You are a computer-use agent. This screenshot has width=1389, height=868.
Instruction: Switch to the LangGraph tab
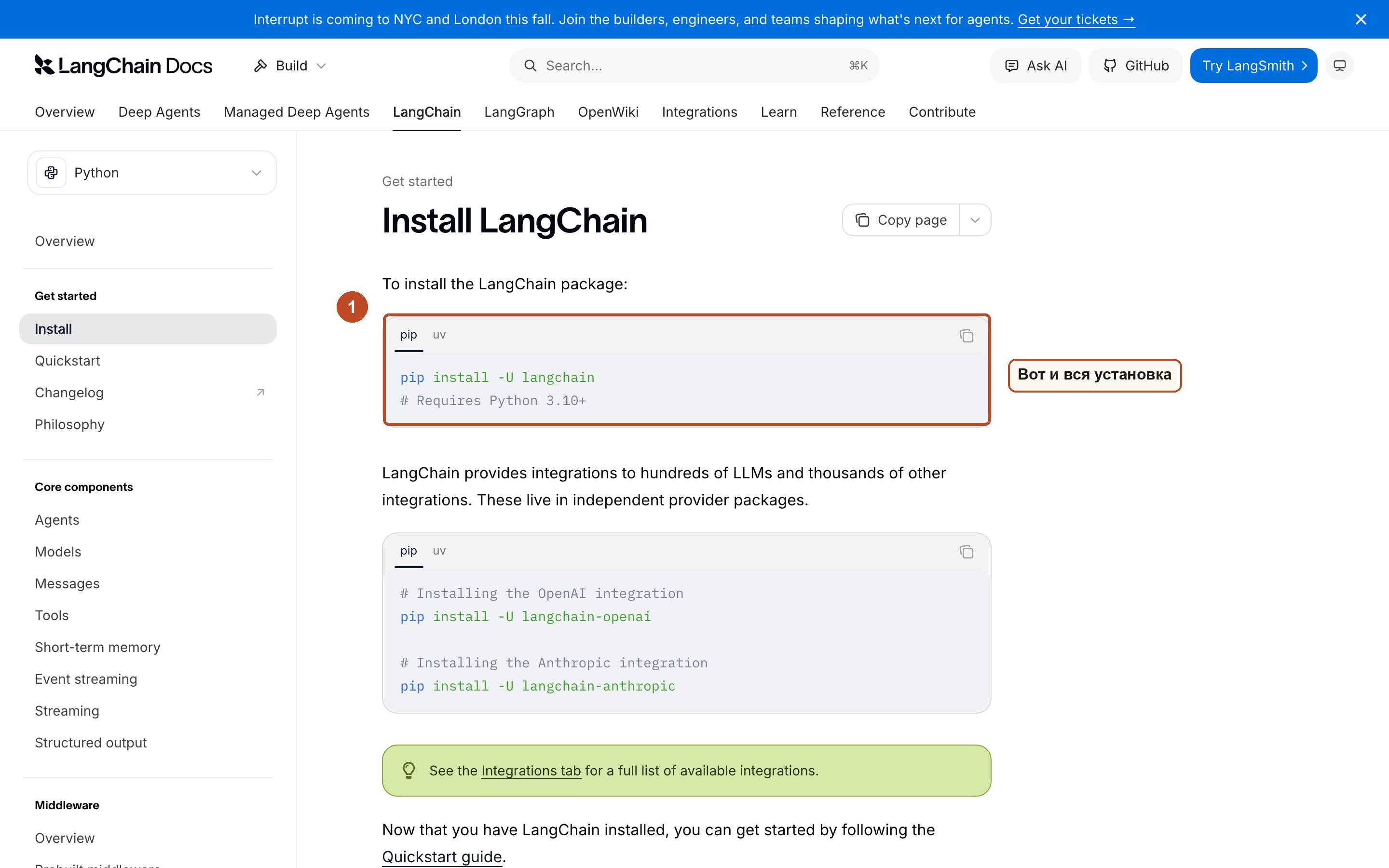(519, 112)
